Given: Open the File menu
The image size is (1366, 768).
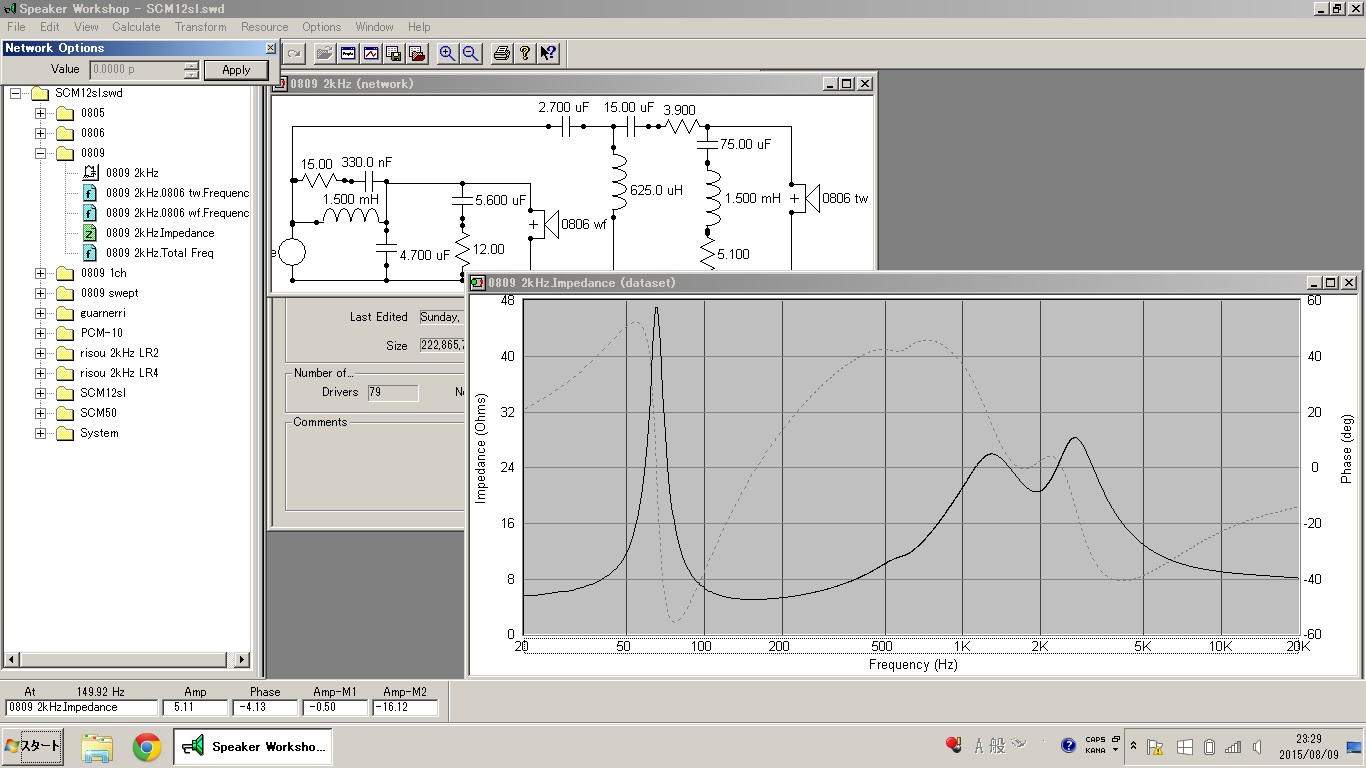Looking at the screenshot, I should point(16,27).
